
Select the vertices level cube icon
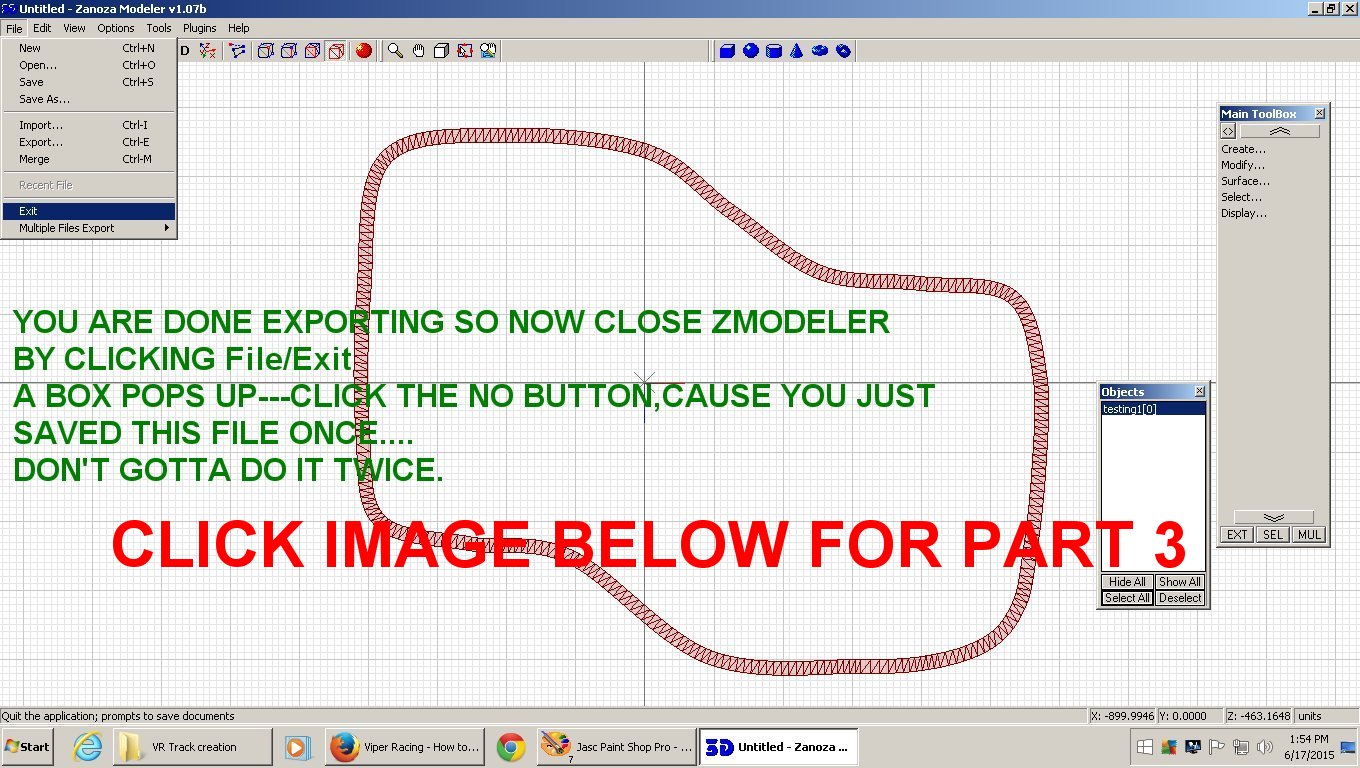click(265, 50)
